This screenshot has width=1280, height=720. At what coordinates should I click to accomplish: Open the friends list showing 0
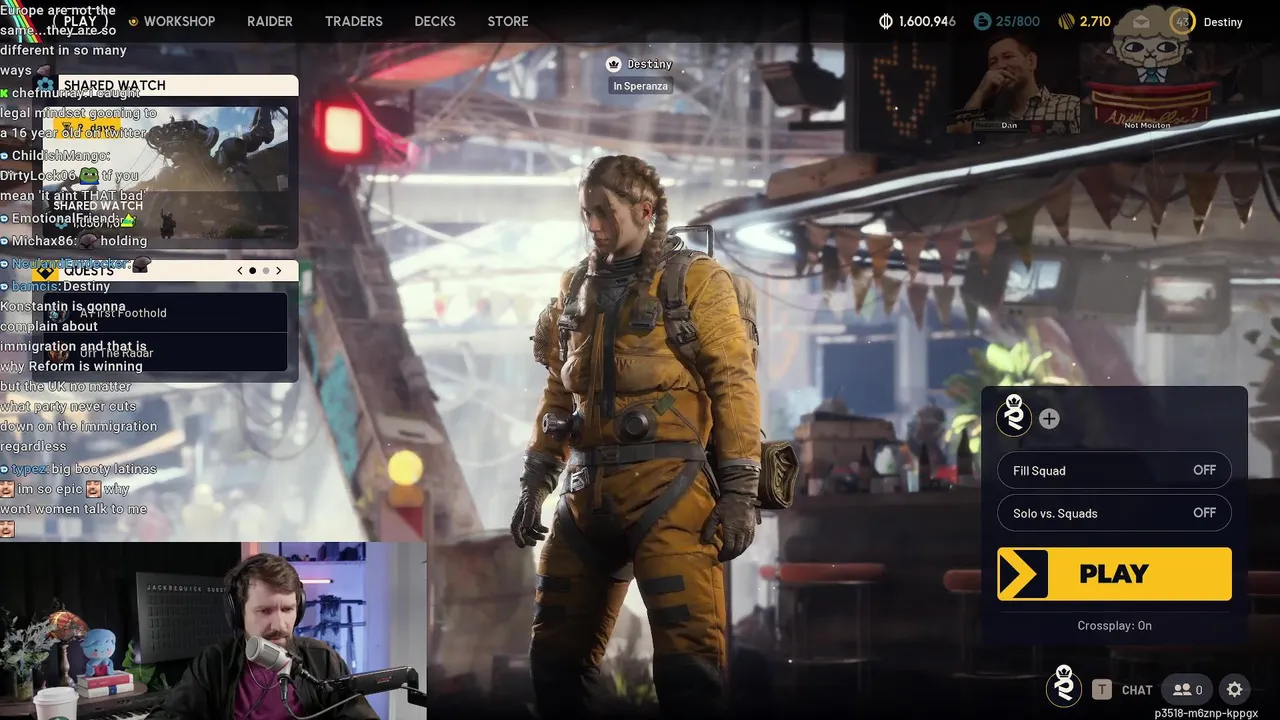[1188, 689]
